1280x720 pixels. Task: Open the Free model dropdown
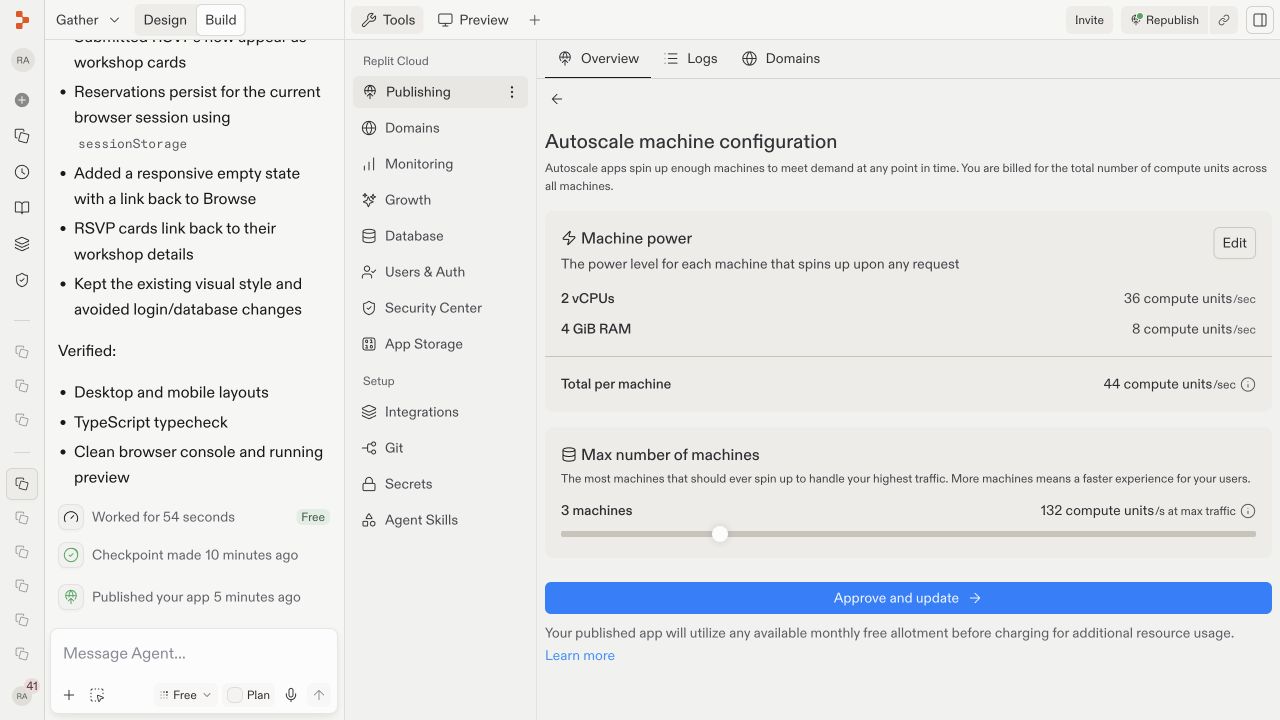click(x=186, y=695)
